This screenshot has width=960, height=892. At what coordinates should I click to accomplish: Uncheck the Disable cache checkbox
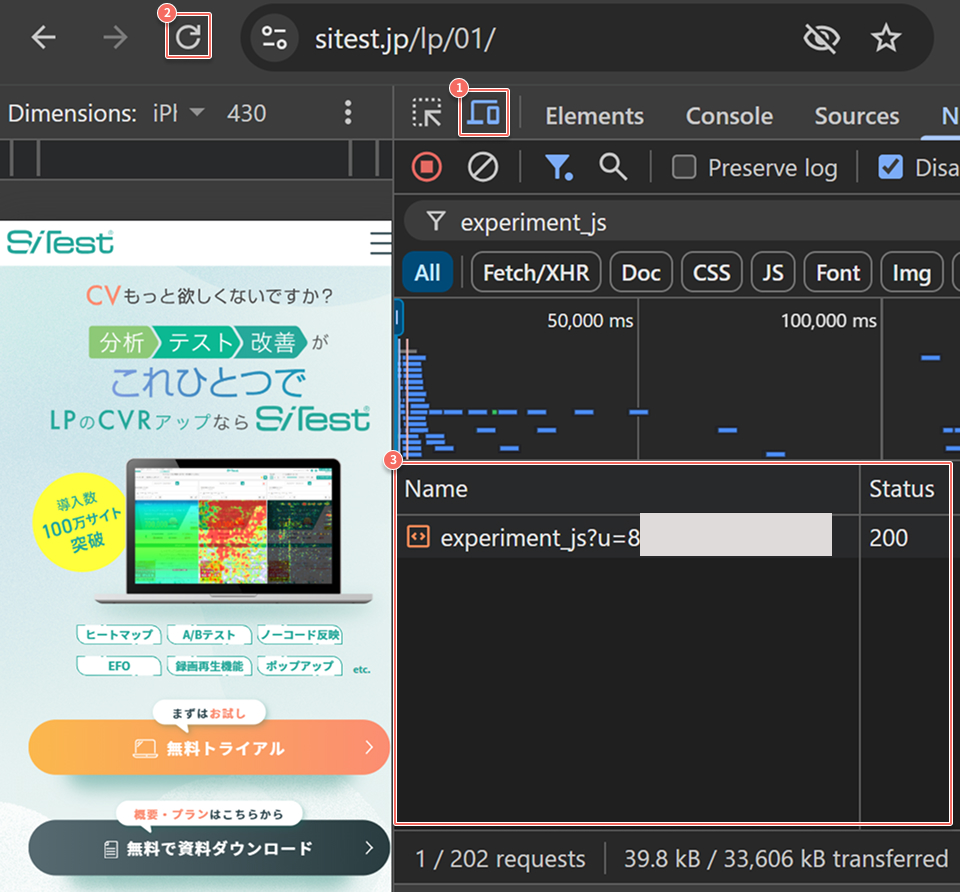pyautogui.click(x=890, y=167)
